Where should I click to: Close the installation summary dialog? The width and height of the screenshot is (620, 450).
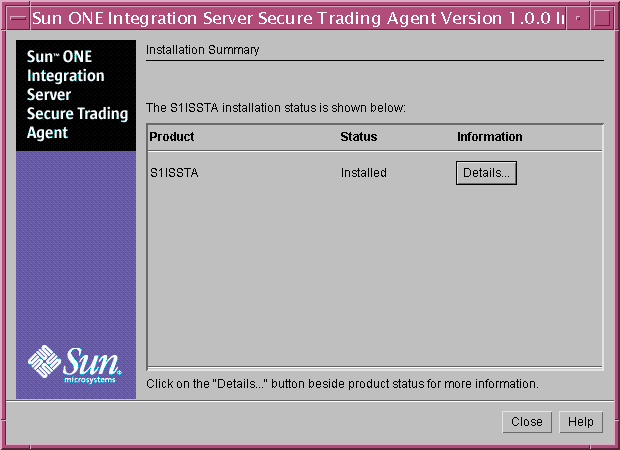pos(527,422)
